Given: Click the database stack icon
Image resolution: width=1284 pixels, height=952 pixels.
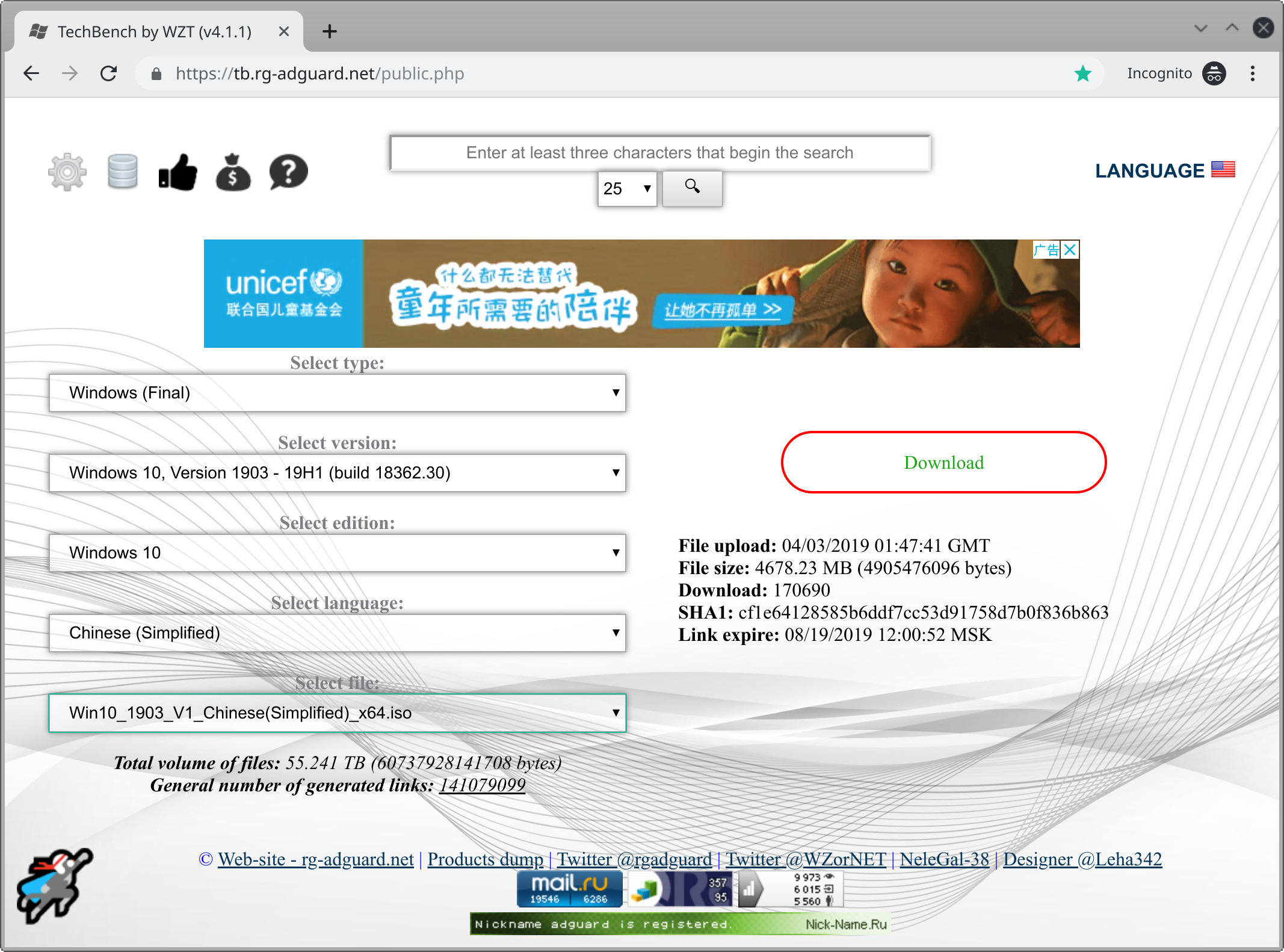Looking at the screenshot, I should 123,172.
